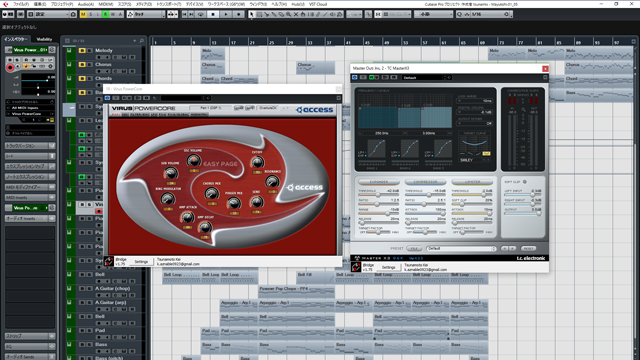
Task: Start playback with the Play button
Action: (226, 14)
